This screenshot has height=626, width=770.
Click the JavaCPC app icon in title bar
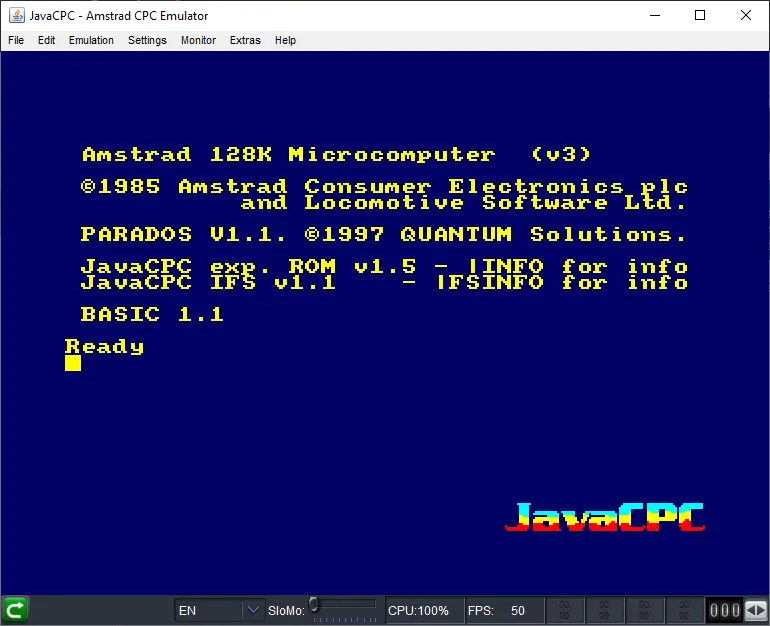coord(16,16)
